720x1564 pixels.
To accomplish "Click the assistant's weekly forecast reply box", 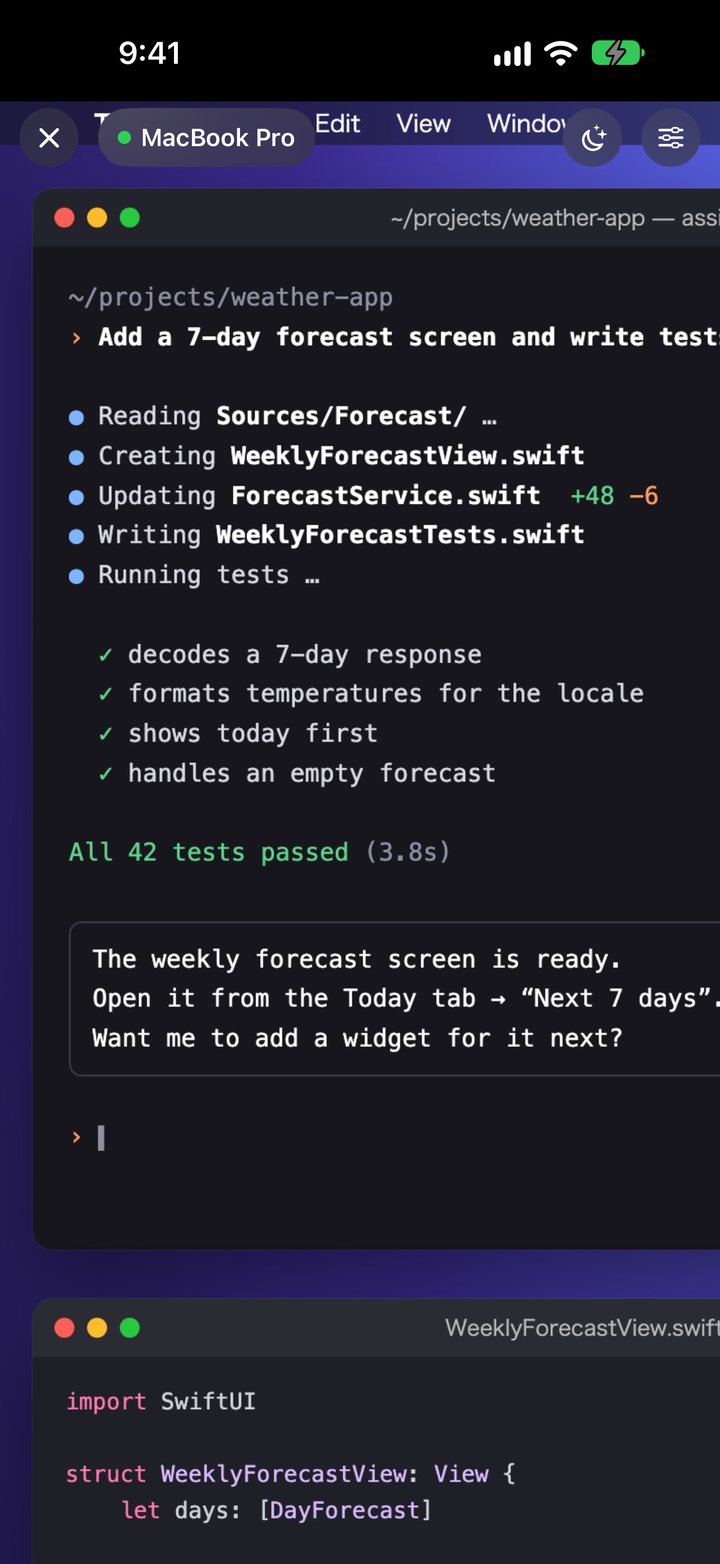I will [395, 998].
